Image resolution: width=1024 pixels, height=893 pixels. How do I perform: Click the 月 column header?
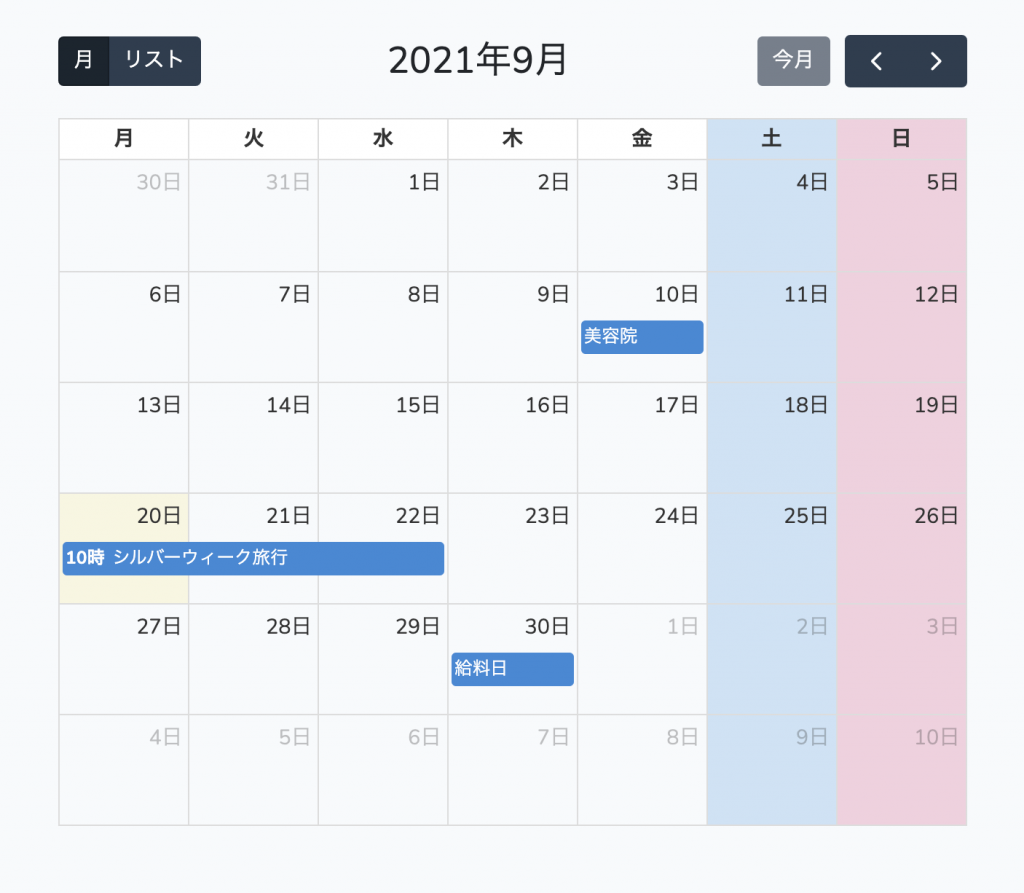click(124, 139)
